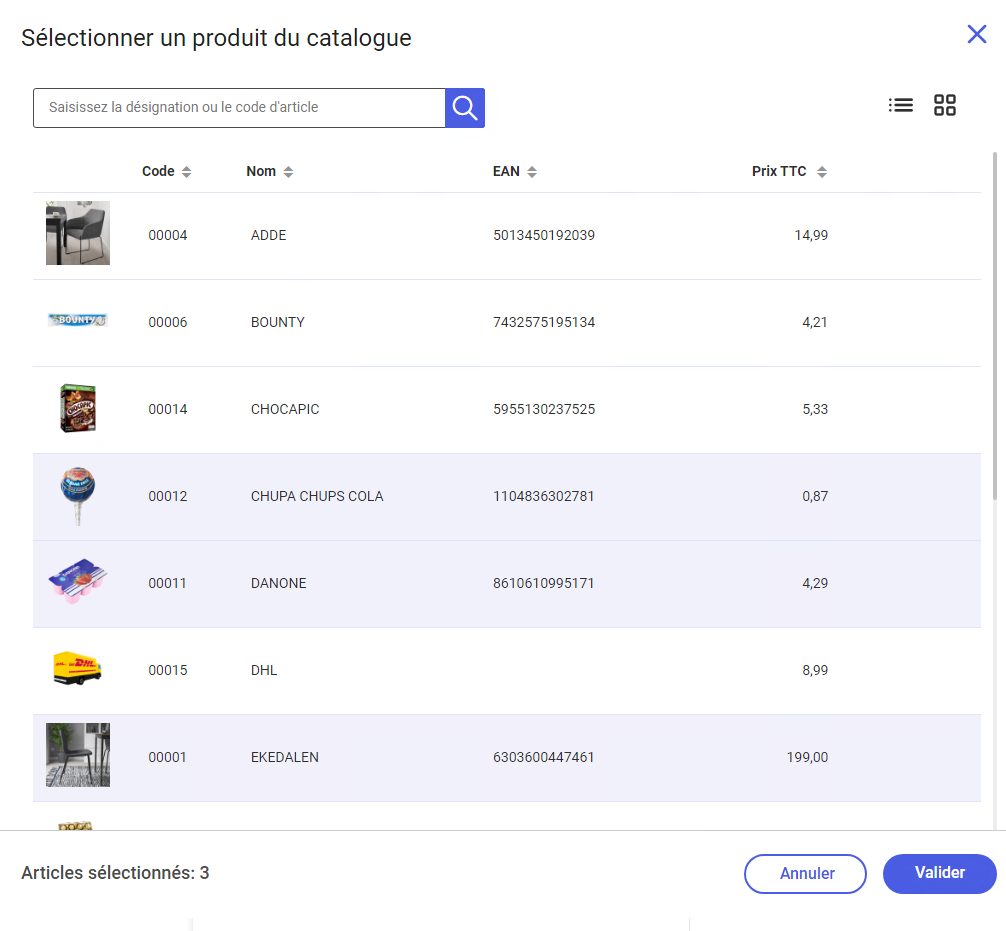Select product name ADDE
Image resolution: width=1006 pixels, height=931 pixels.
268,235
